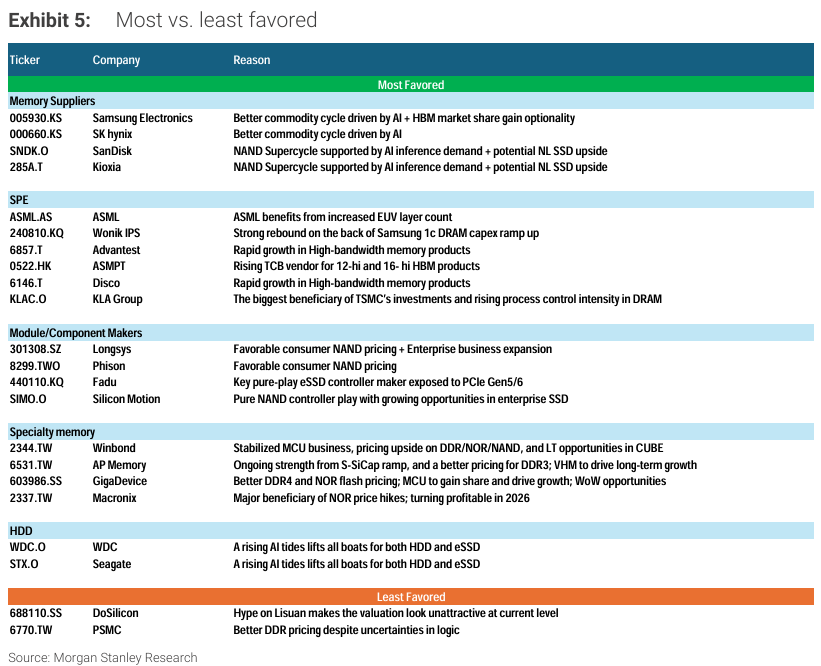This screenshot has width=821, height=666.
Task: Select the ASML.AS ticker cell
Action: (x=30, y=217)
